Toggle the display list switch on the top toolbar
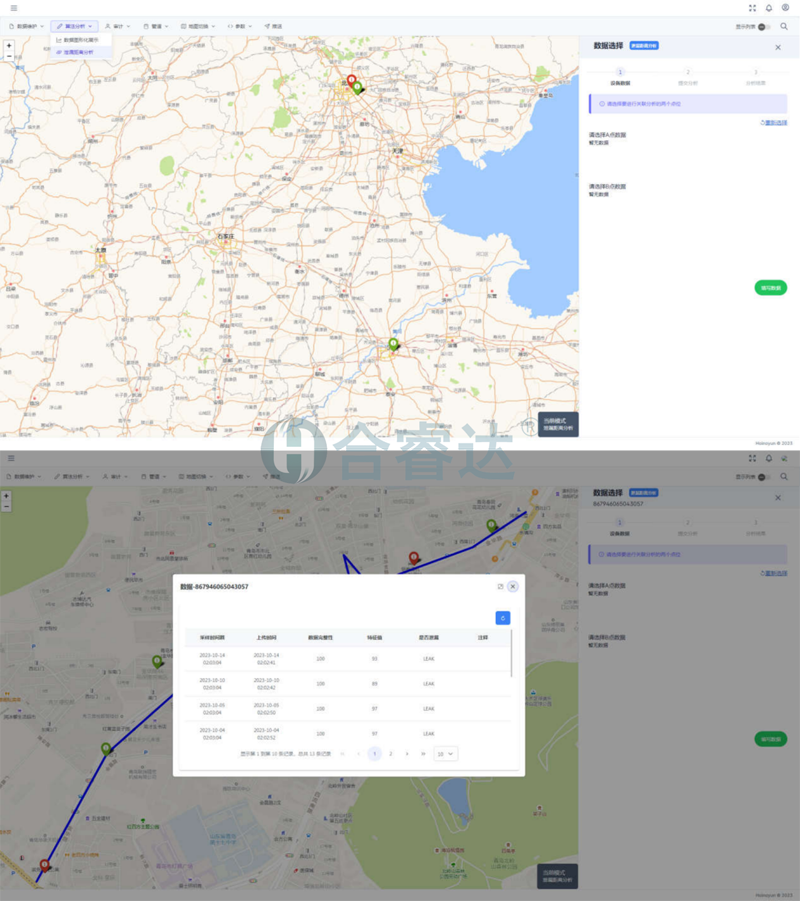The image size is (800, 901). pyautogui.click(x=763, y=27)
